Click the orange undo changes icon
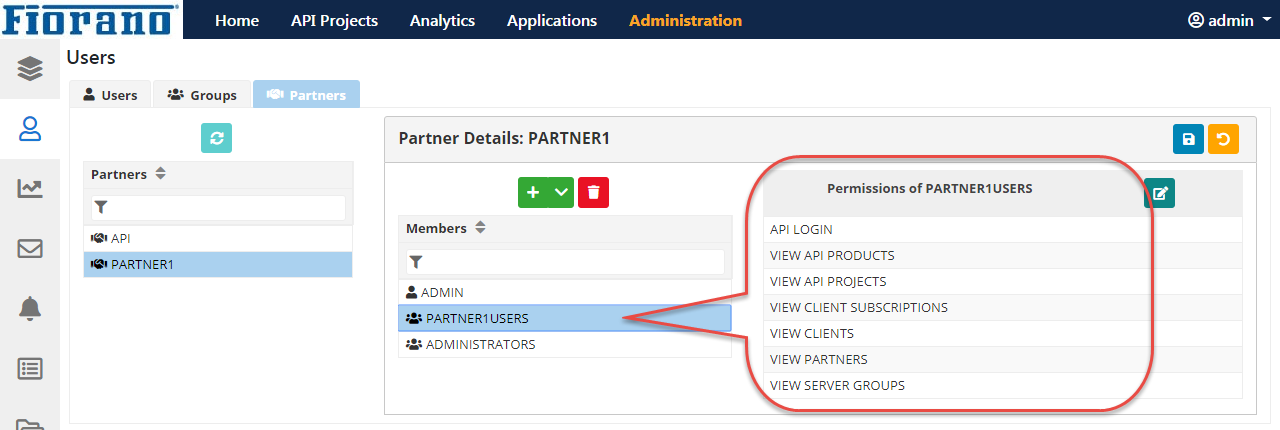The height and width of the screenshot is (430, 1280). [1223, 139]
